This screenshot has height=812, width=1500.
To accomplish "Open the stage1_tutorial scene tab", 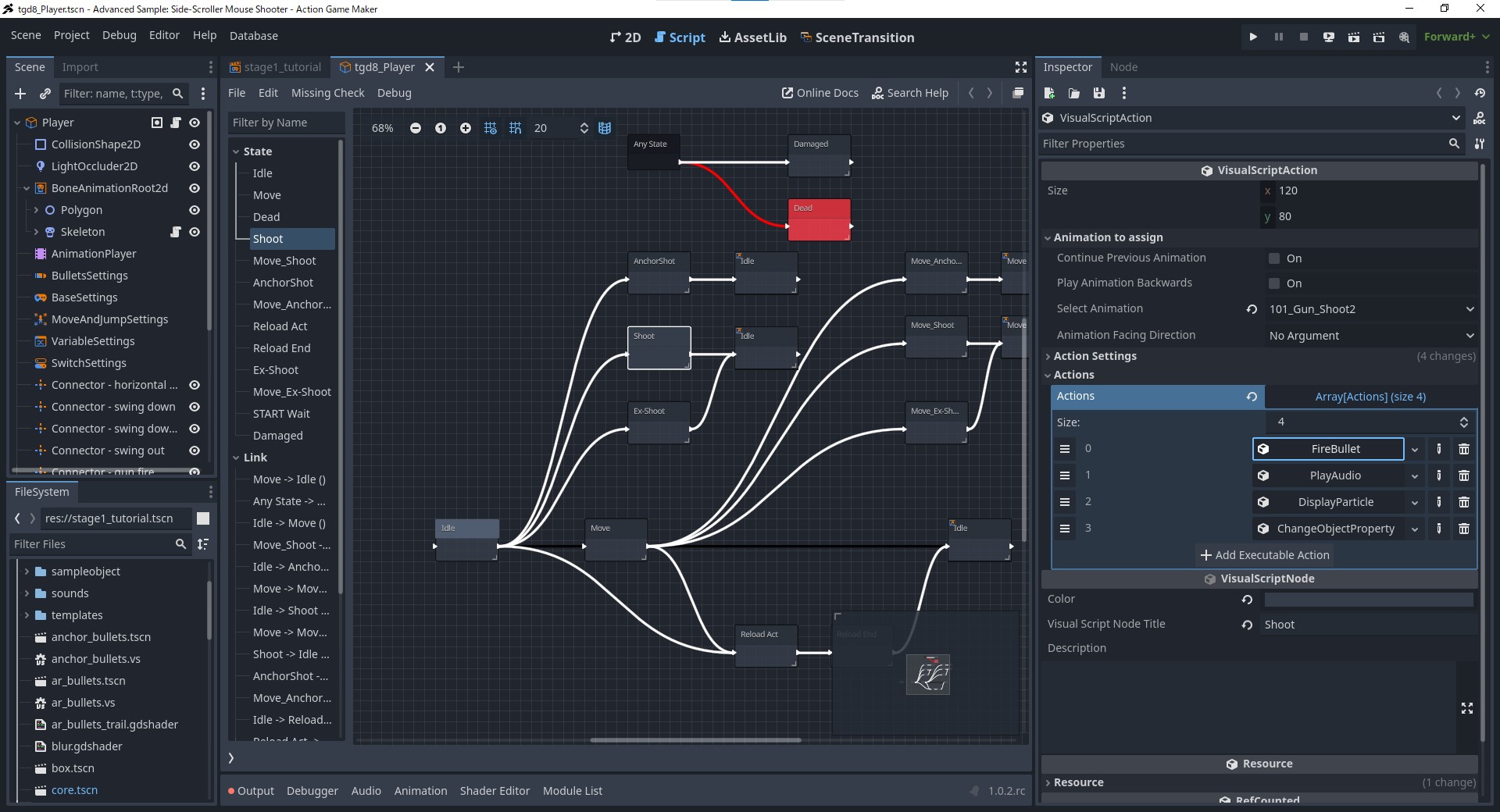I will pyautogui.click(x=275, y=67).
